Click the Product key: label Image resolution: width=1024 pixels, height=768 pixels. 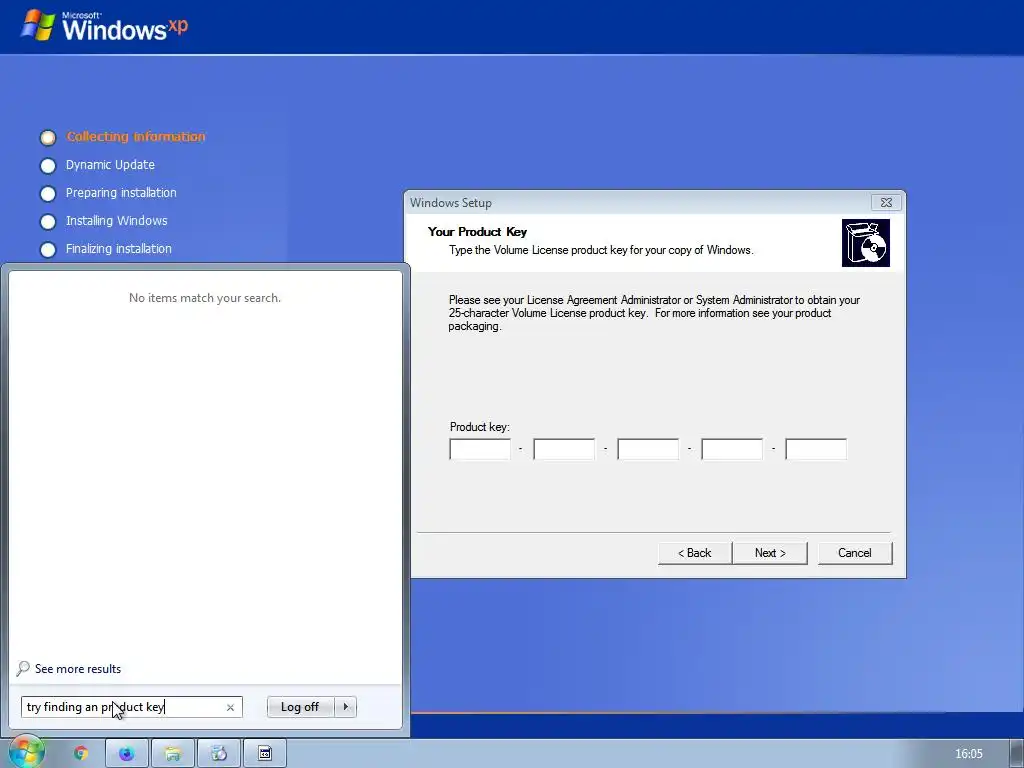479,426
